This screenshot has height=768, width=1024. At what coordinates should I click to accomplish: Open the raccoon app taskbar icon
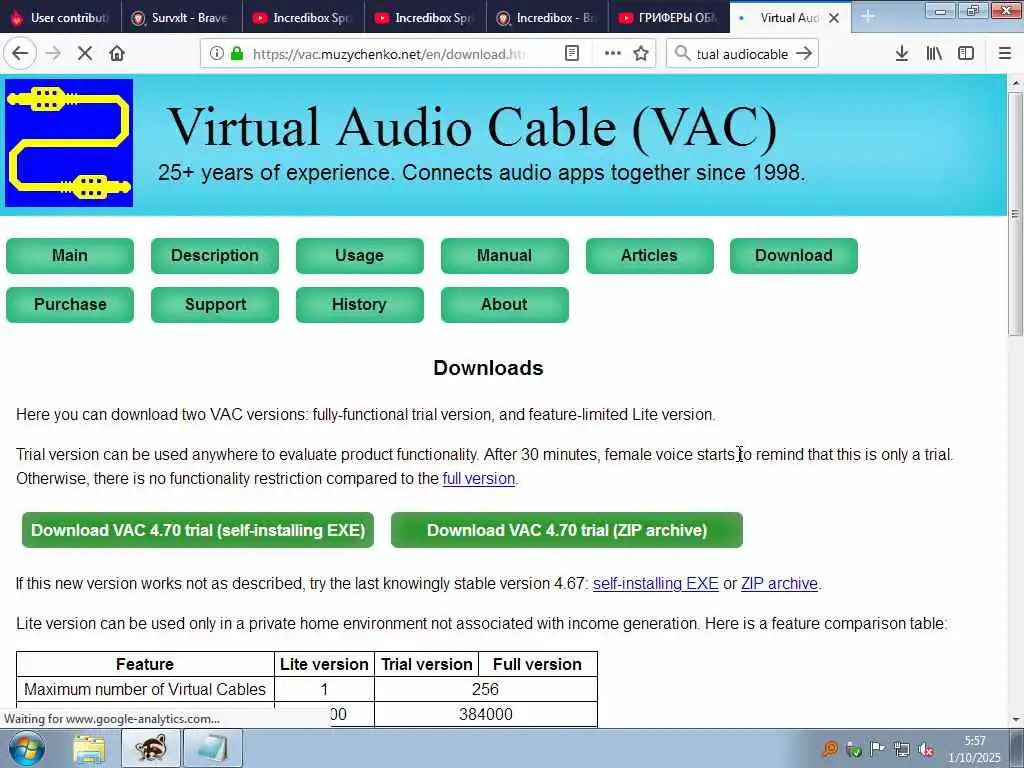pyautogui.click(x=150, y=748)
